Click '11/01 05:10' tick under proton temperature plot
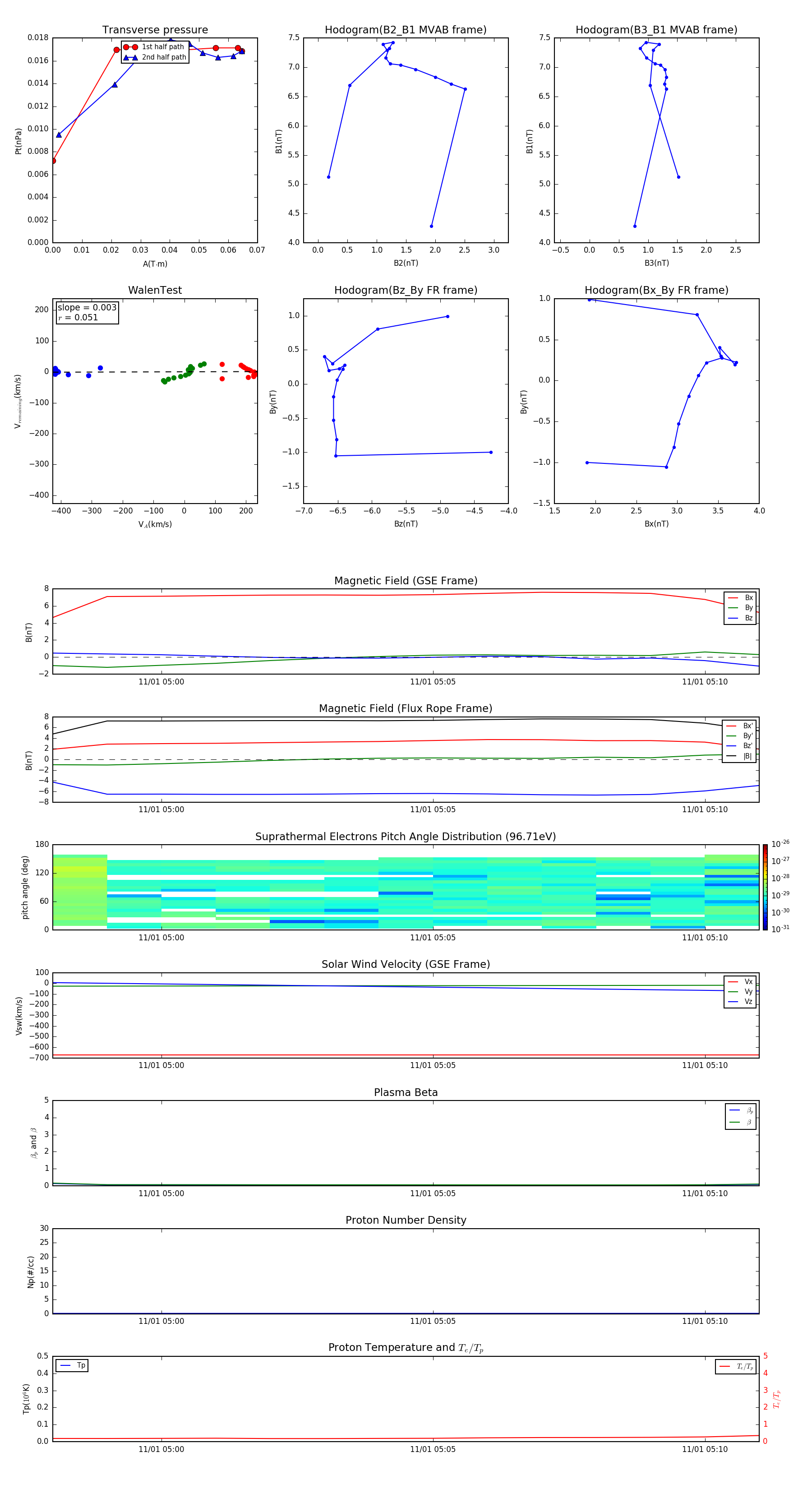812x1489 pixels. (x=705, y=1449)
